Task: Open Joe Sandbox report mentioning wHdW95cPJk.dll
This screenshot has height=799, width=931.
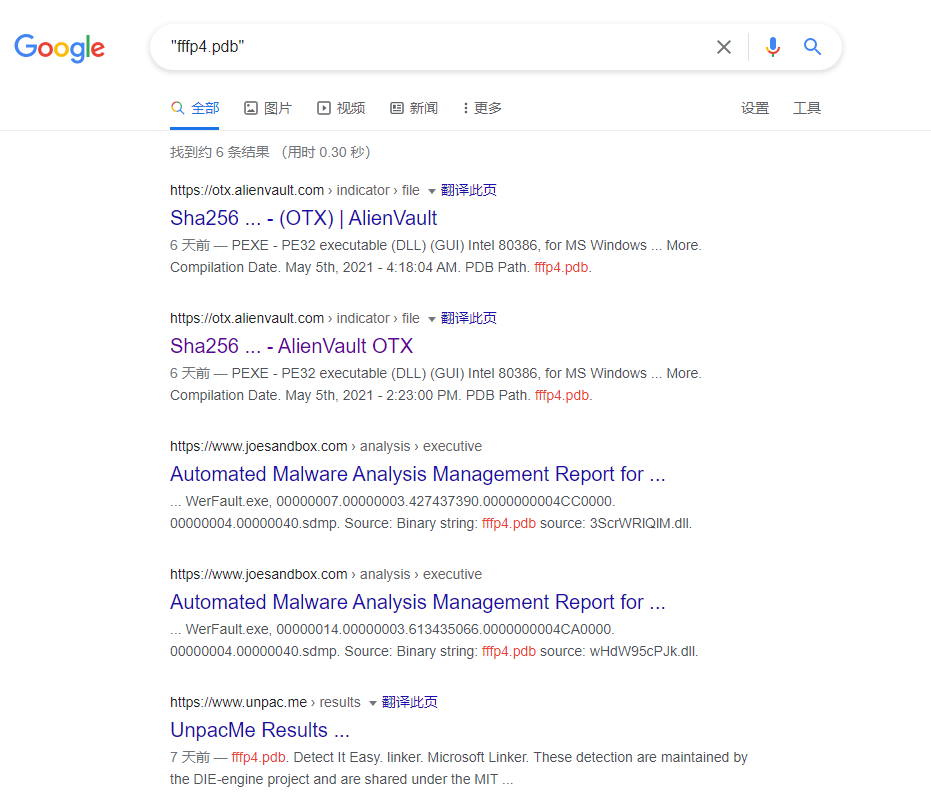Action: (x=417, y=602)
